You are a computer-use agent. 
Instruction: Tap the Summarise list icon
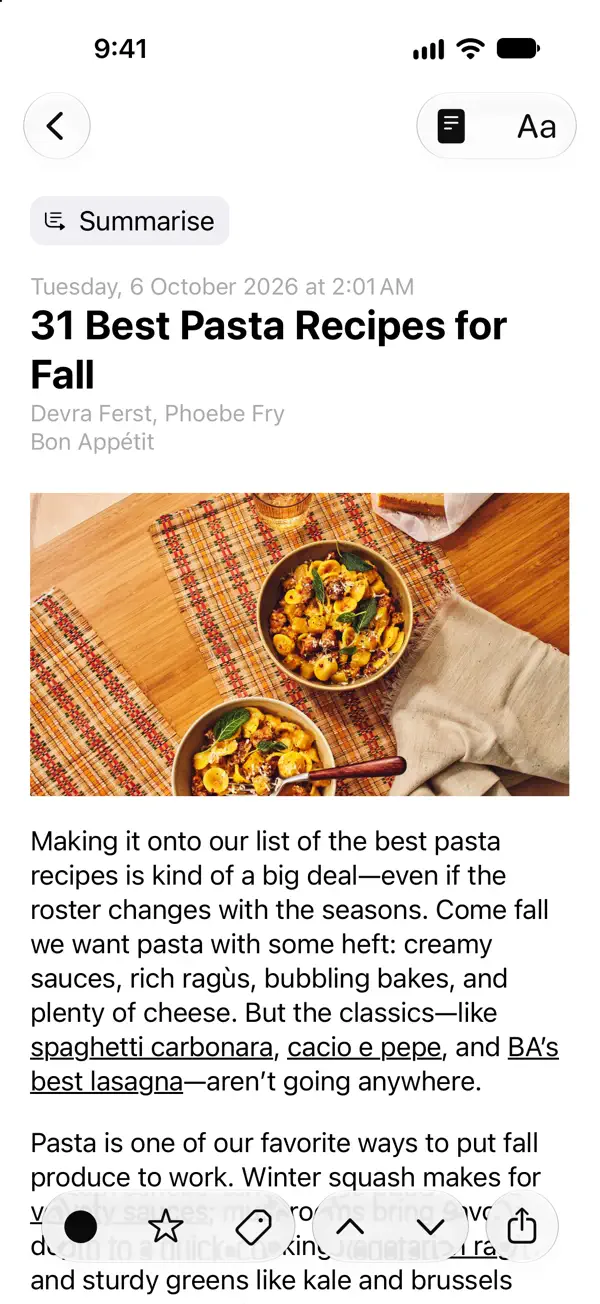tap(56, 221)
